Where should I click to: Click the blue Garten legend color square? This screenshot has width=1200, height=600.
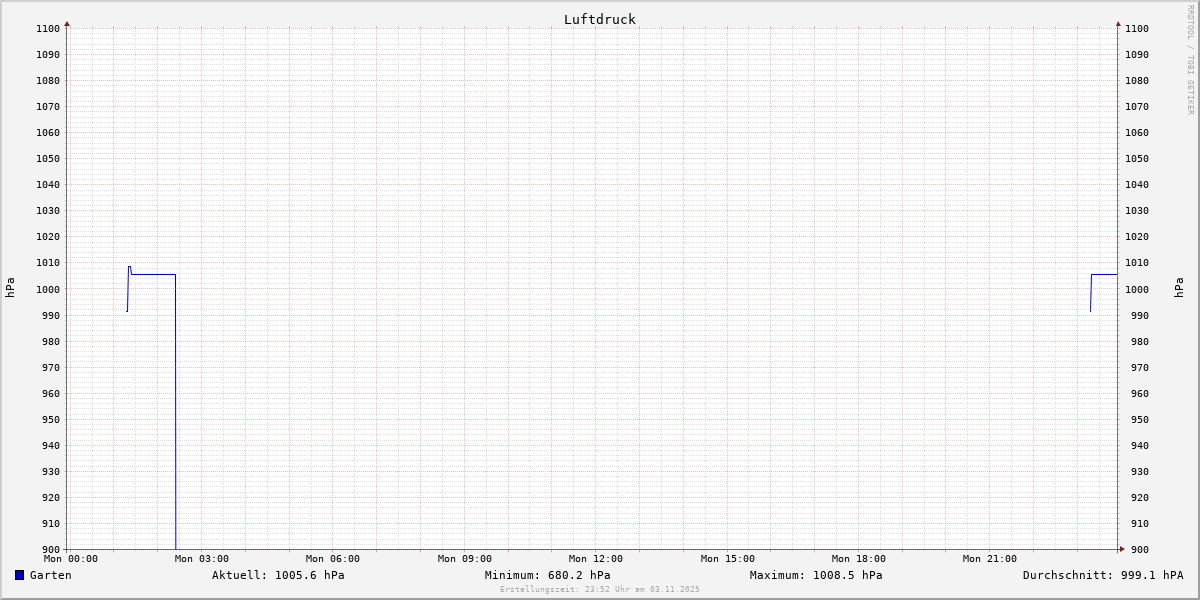(19, 575)
